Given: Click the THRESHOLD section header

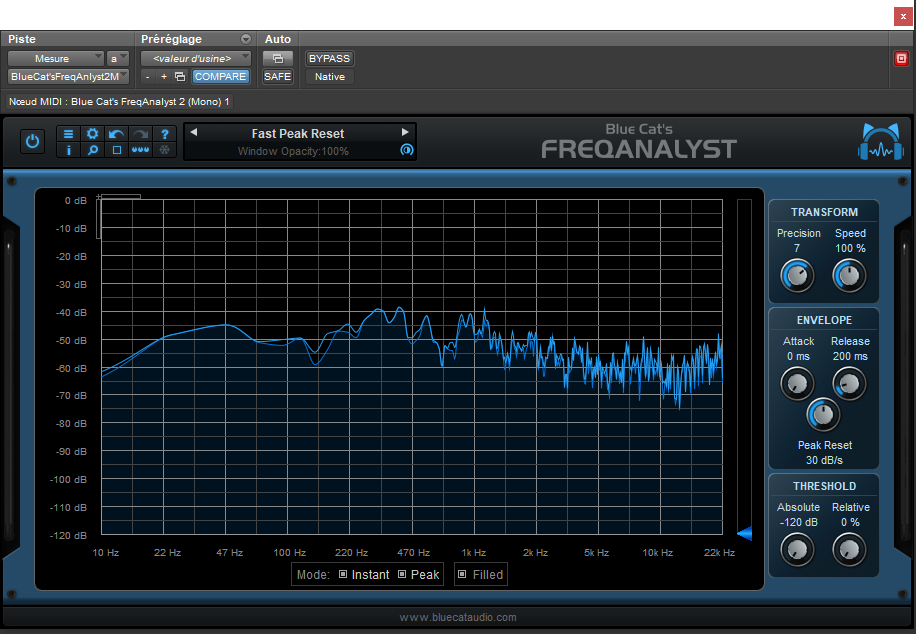Looking at the screenshot, I should (x=824, y=486).
